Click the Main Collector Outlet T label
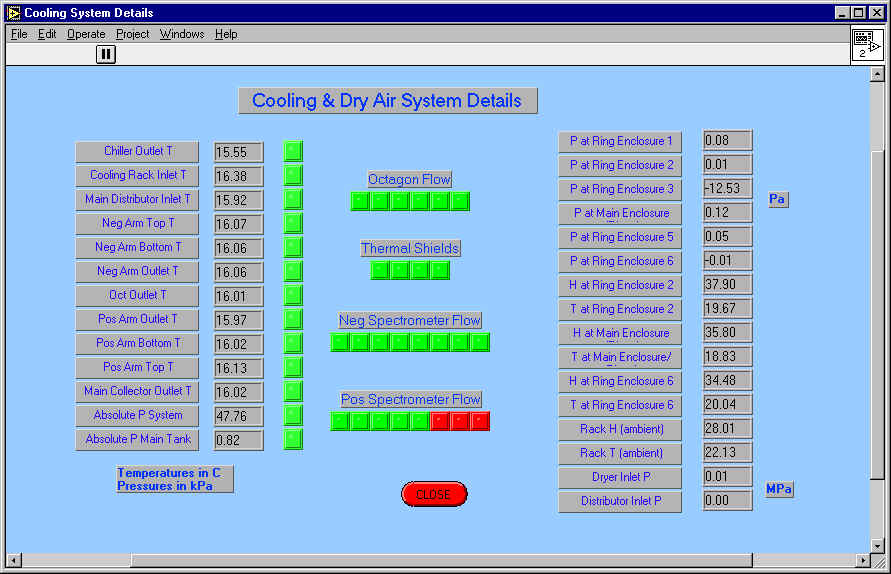891x574 pixels. pyautogui.click(x=137, y=392)
